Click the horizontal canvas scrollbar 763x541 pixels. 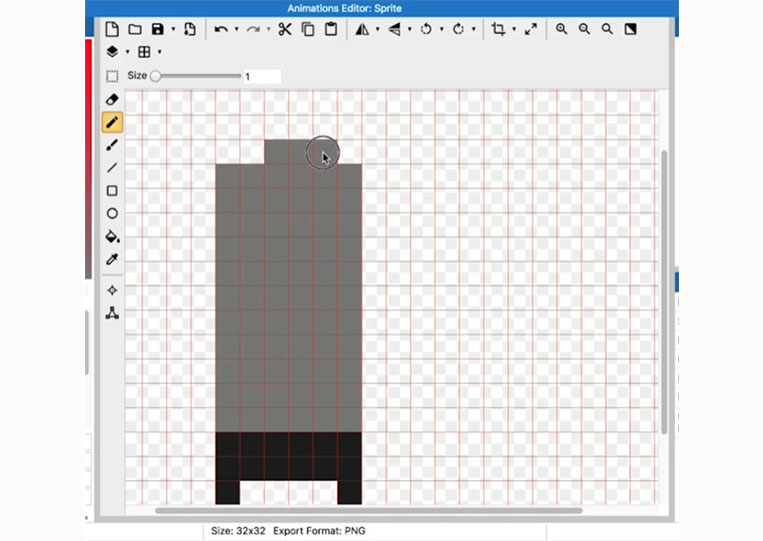click(368, 510)
